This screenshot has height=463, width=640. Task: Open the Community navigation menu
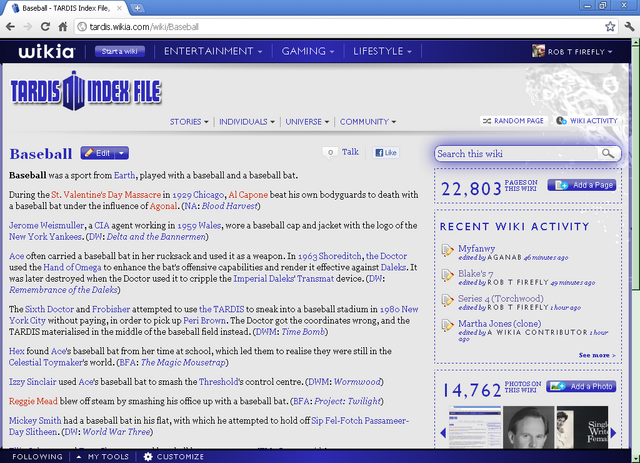coord(368,122)
